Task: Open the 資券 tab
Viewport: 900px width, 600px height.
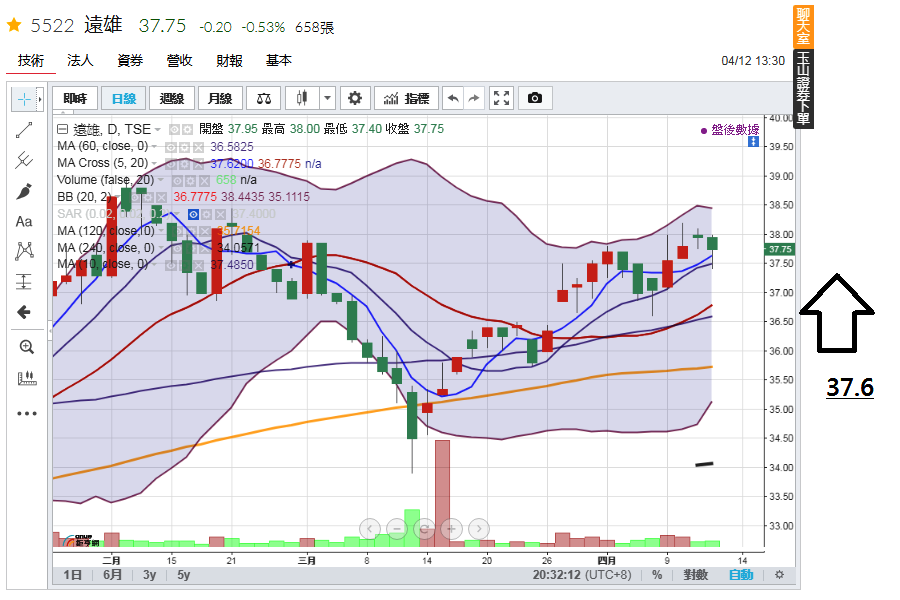Action: coord(130,60)
